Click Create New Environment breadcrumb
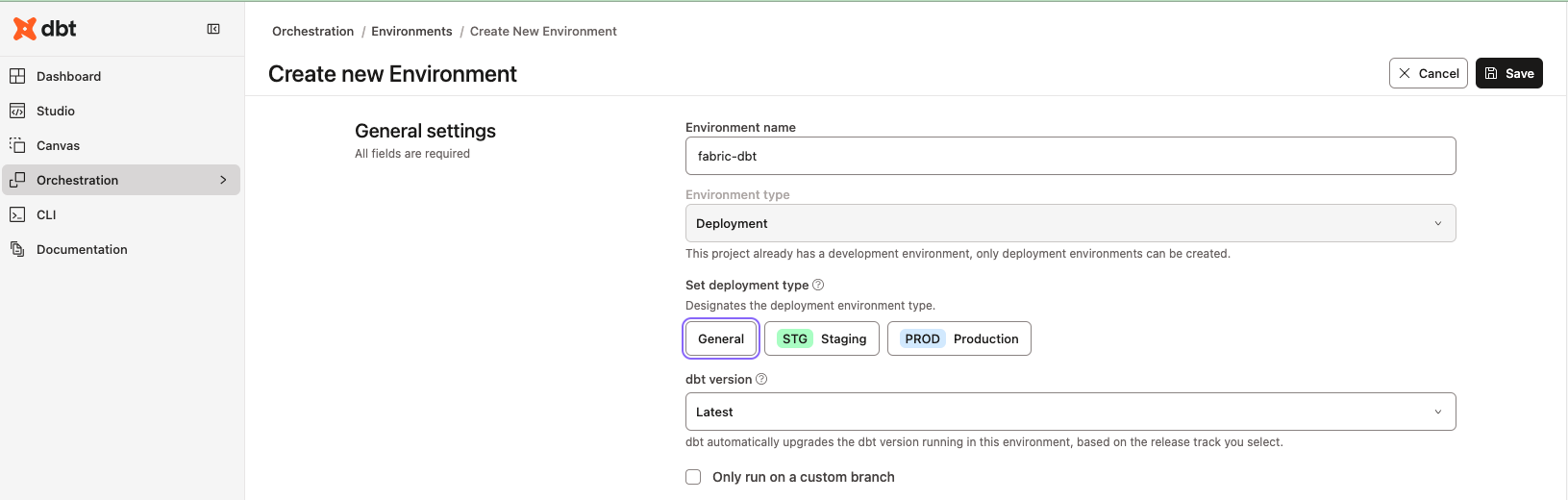 point(543,32)
